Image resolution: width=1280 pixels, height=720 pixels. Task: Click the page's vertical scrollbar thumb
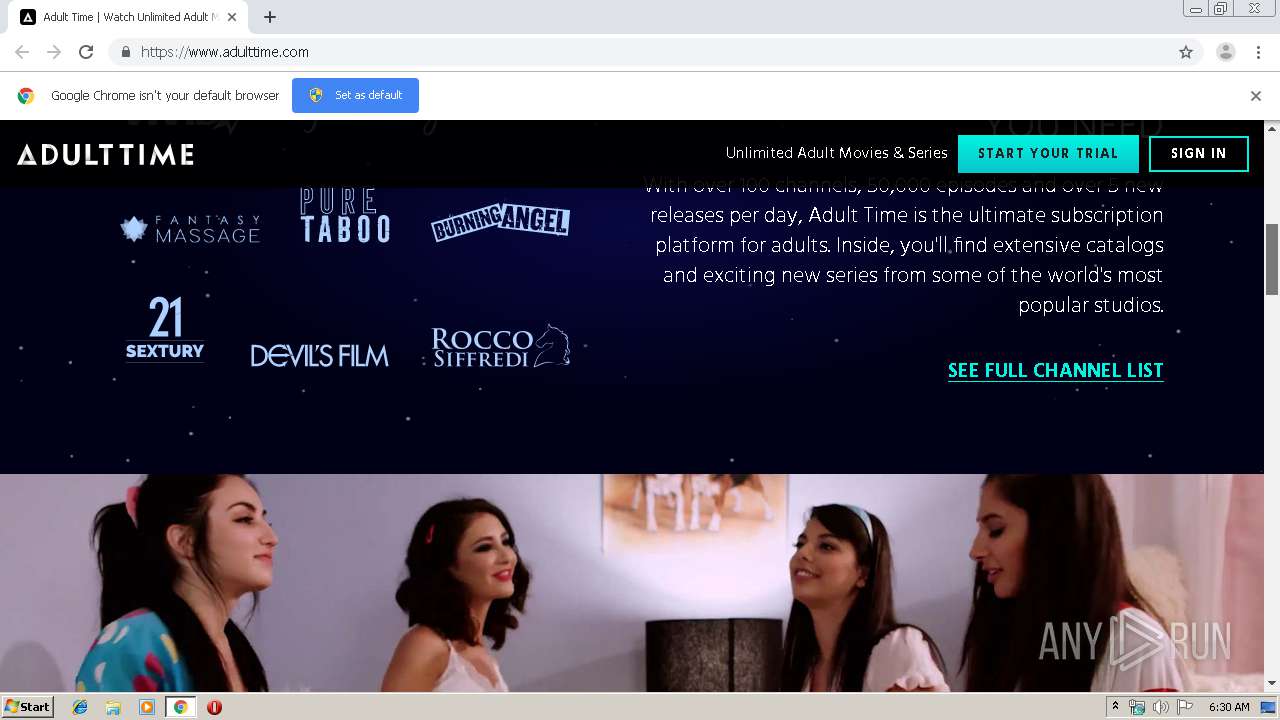(x=1272, y=260)
